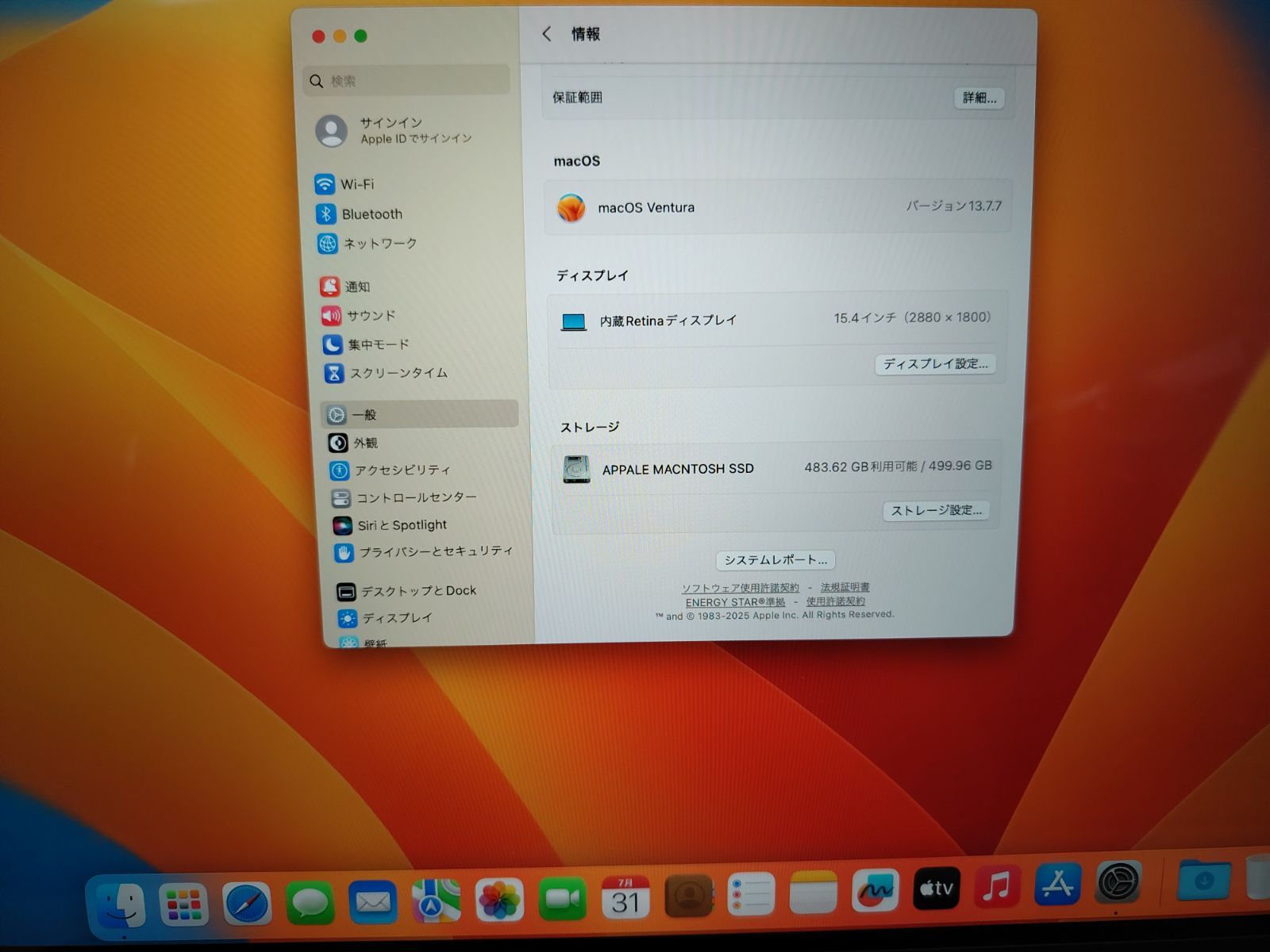Screen dimensions: 1270x952
Task: Go back with the chevron next to 情報
Action: [x=546, y=33]
